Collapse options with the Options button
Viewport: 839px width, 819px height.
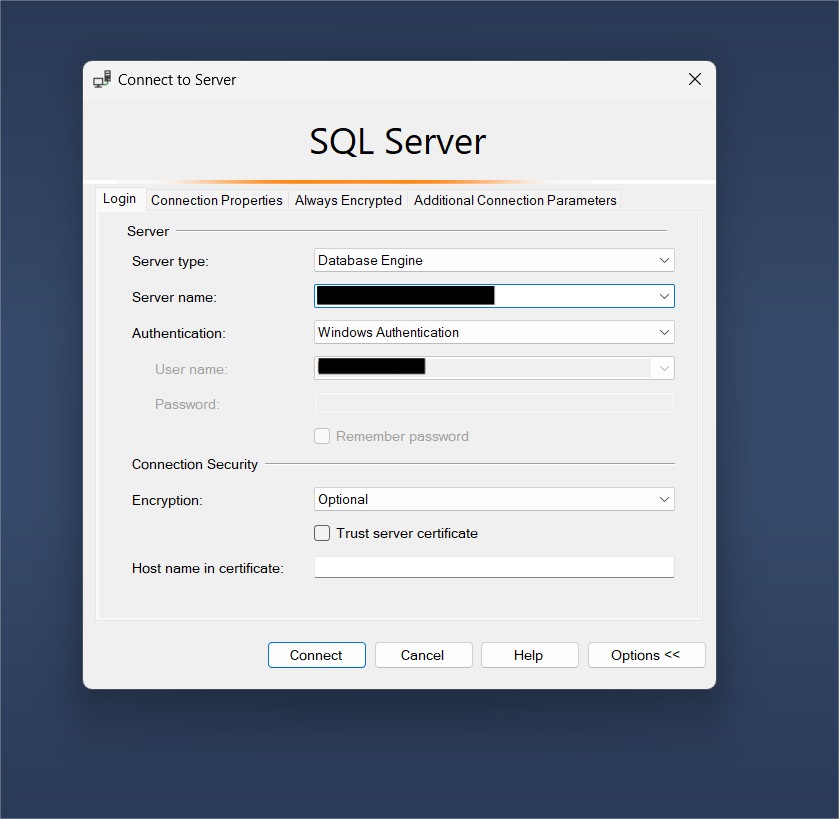646,655
